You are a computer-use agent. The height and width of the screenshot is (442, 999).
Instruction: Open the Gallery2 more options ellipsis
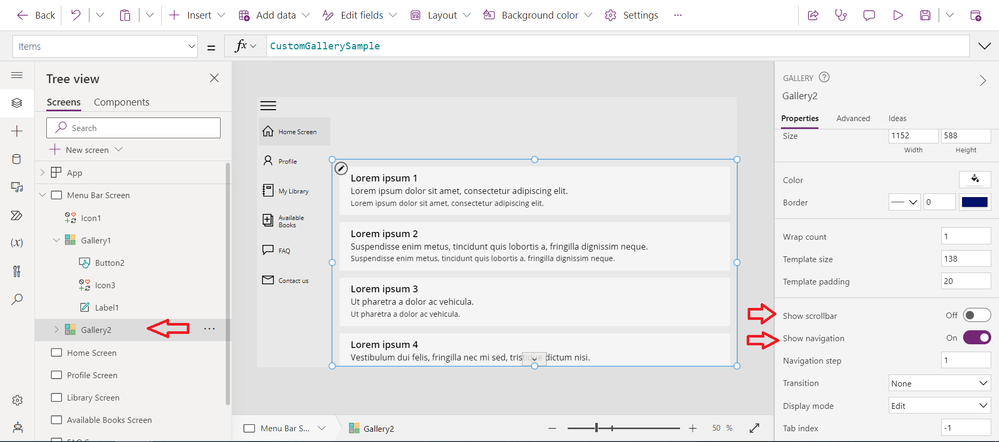(209, 329)
